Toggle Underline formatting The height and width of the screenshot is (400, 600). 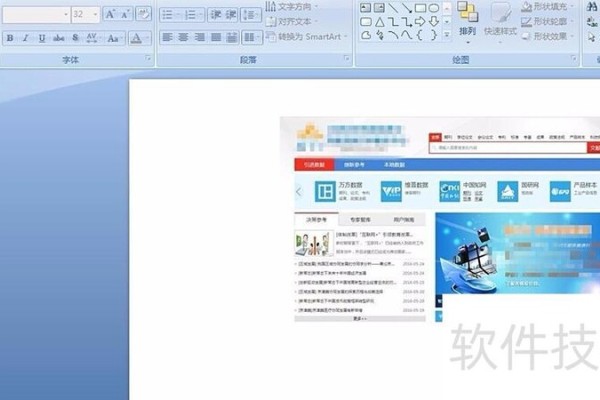[x=42, y=38]
